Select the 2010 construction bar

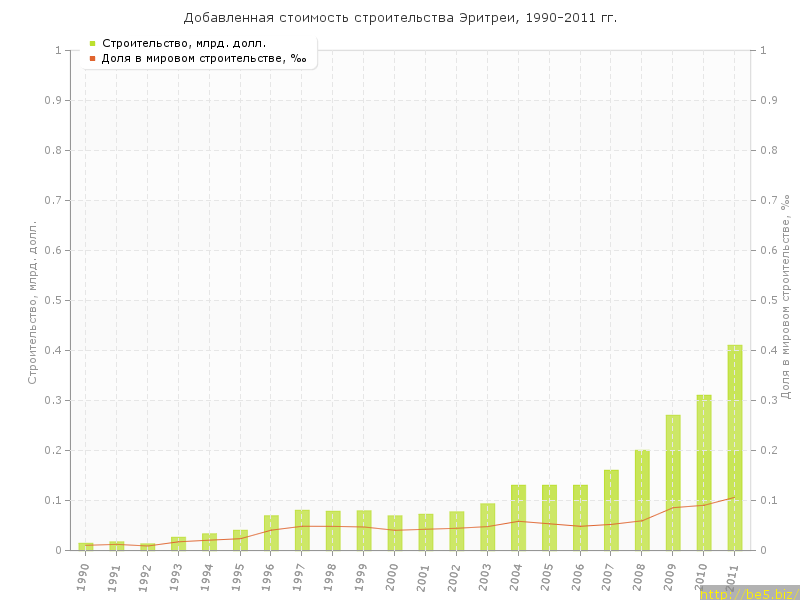pos(704,472)
